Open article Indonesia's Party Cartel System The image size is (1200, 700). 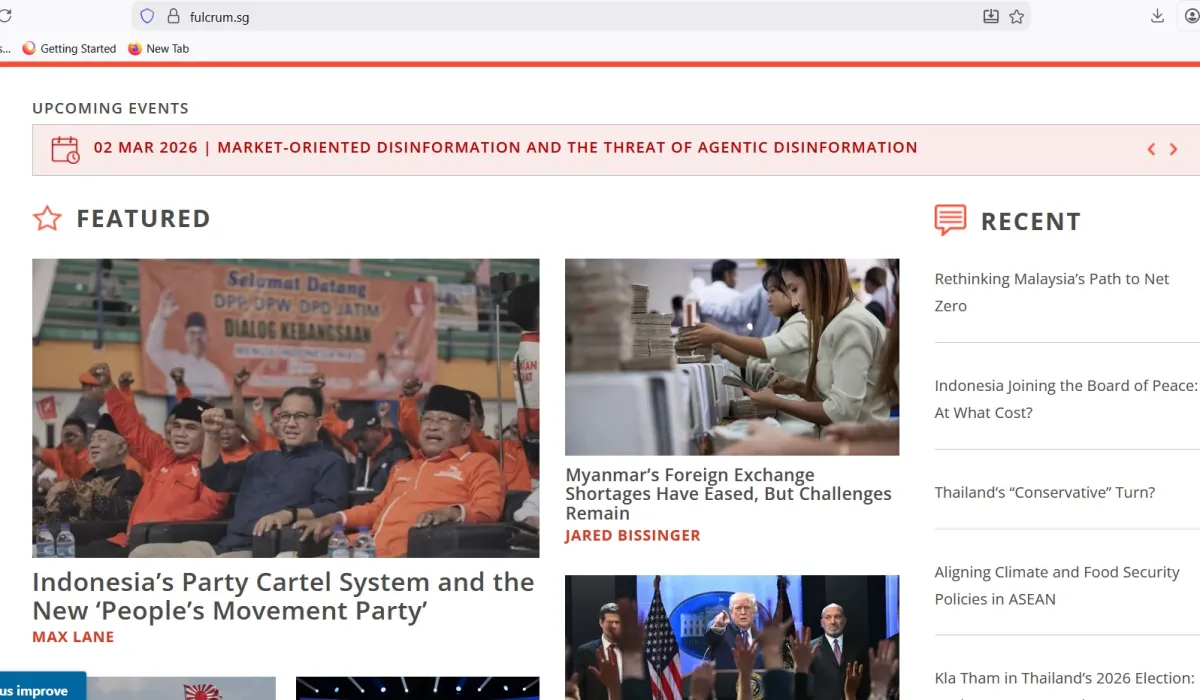tap(283, 596)
